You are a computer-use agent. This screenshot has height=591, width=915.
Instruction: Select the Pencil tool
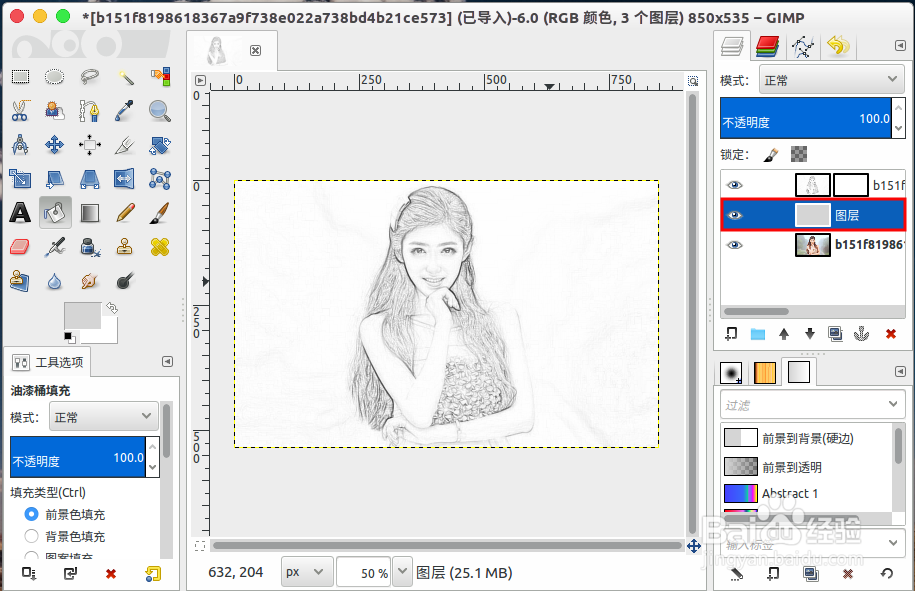click(125, 213)
